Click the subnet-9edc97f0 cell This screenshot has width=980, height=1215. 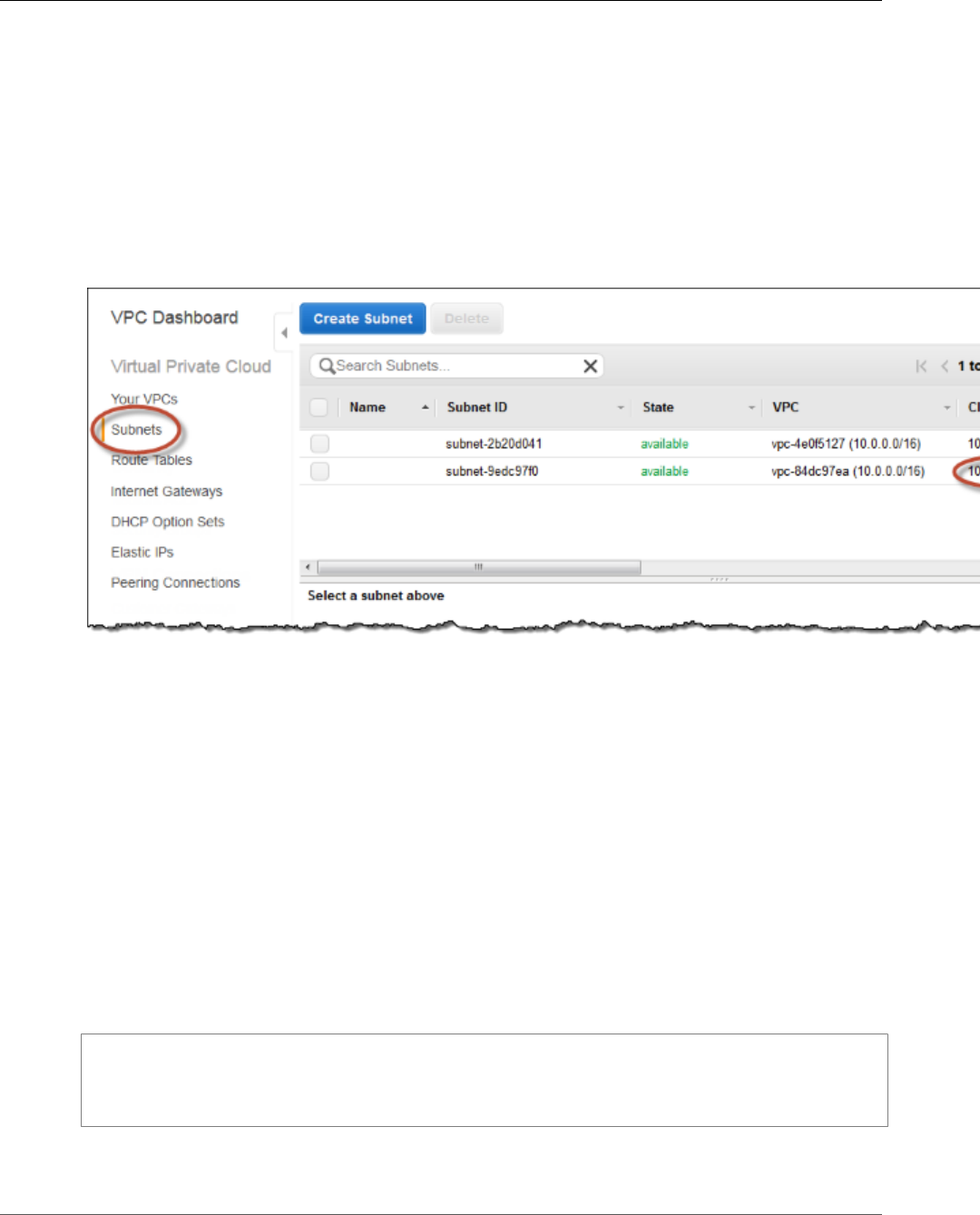tap(492, 471)
